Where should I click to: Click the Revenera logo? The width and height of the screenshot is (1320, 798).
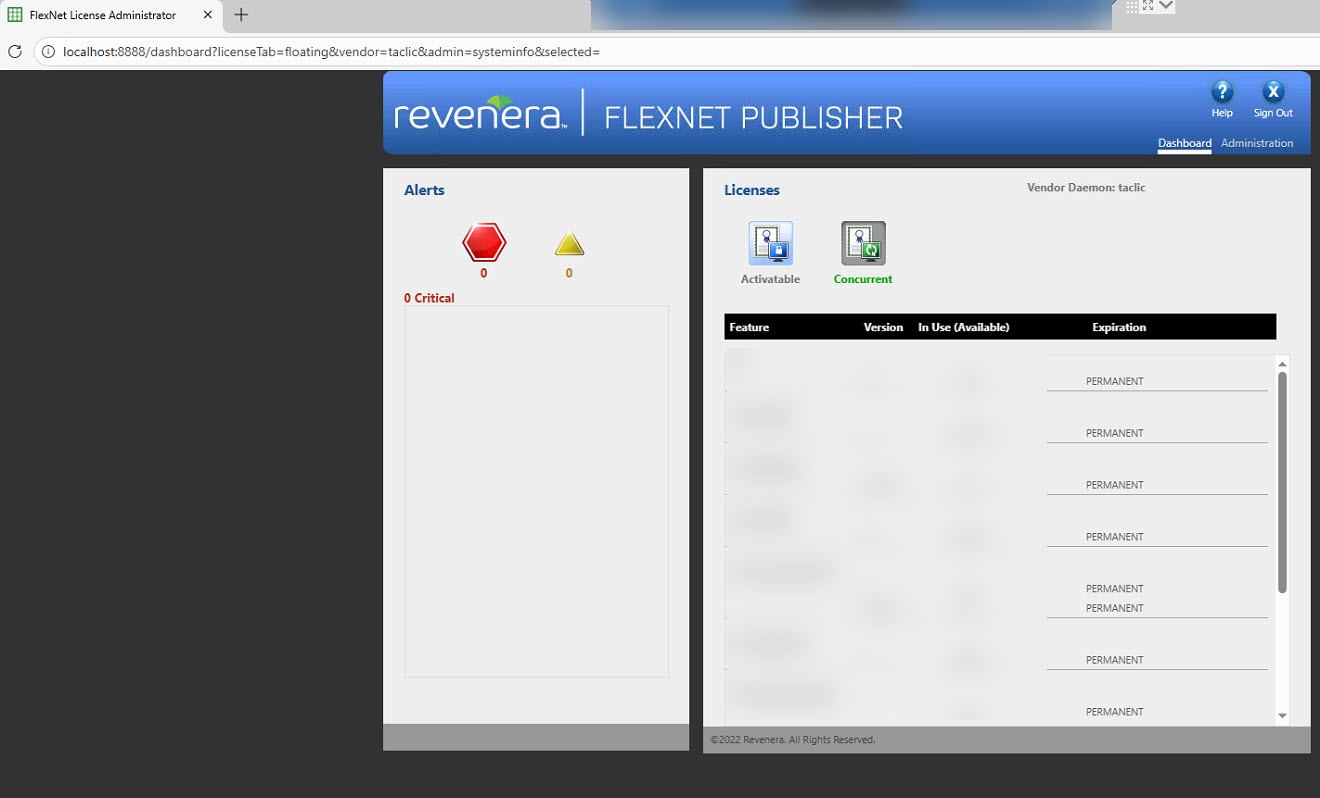[481, 112]
